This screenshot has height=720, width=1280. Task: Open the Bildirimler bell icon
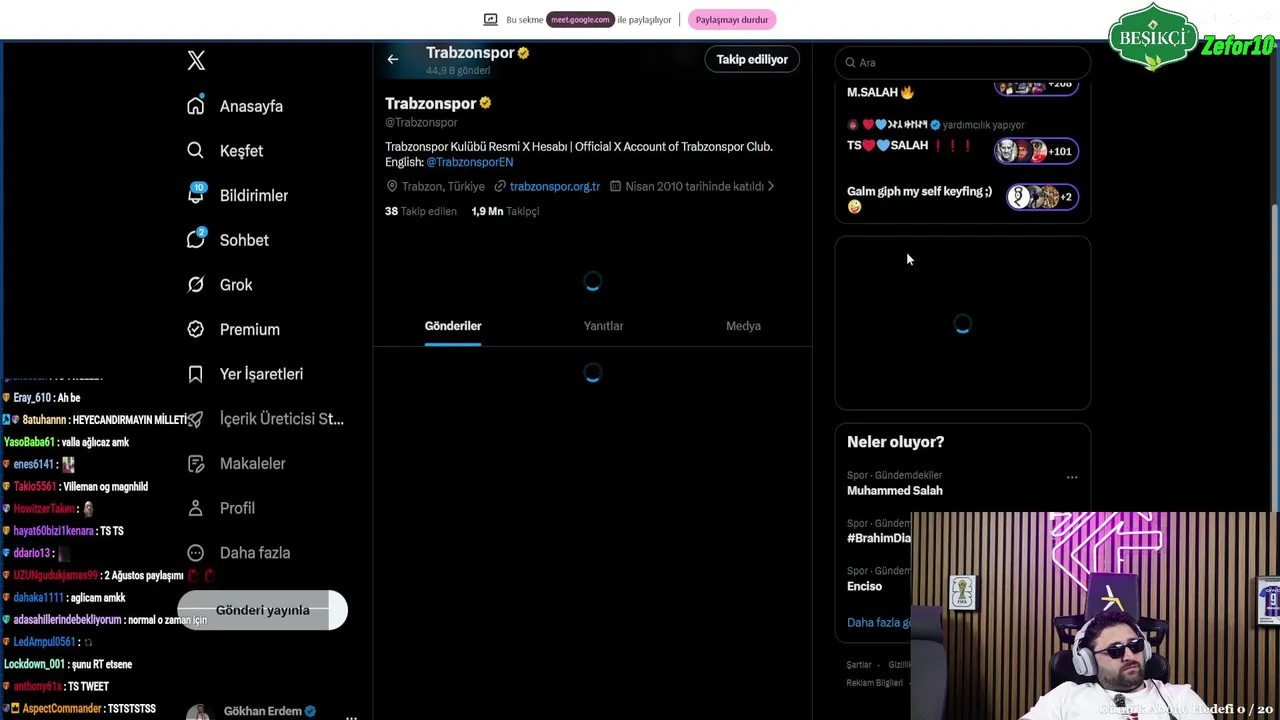196,195
